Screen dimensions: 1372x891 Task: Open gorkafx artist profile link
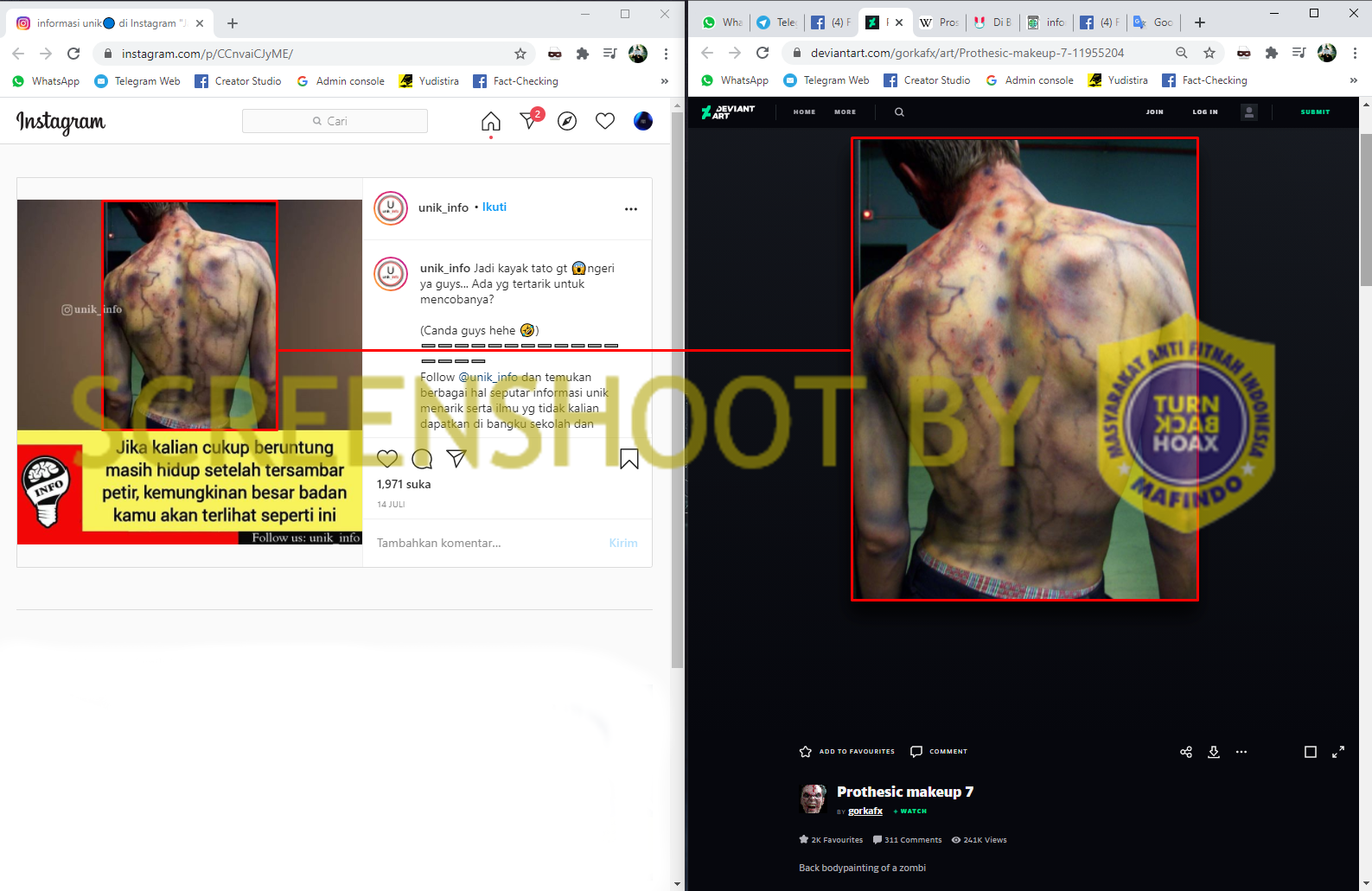click(865, 811)
